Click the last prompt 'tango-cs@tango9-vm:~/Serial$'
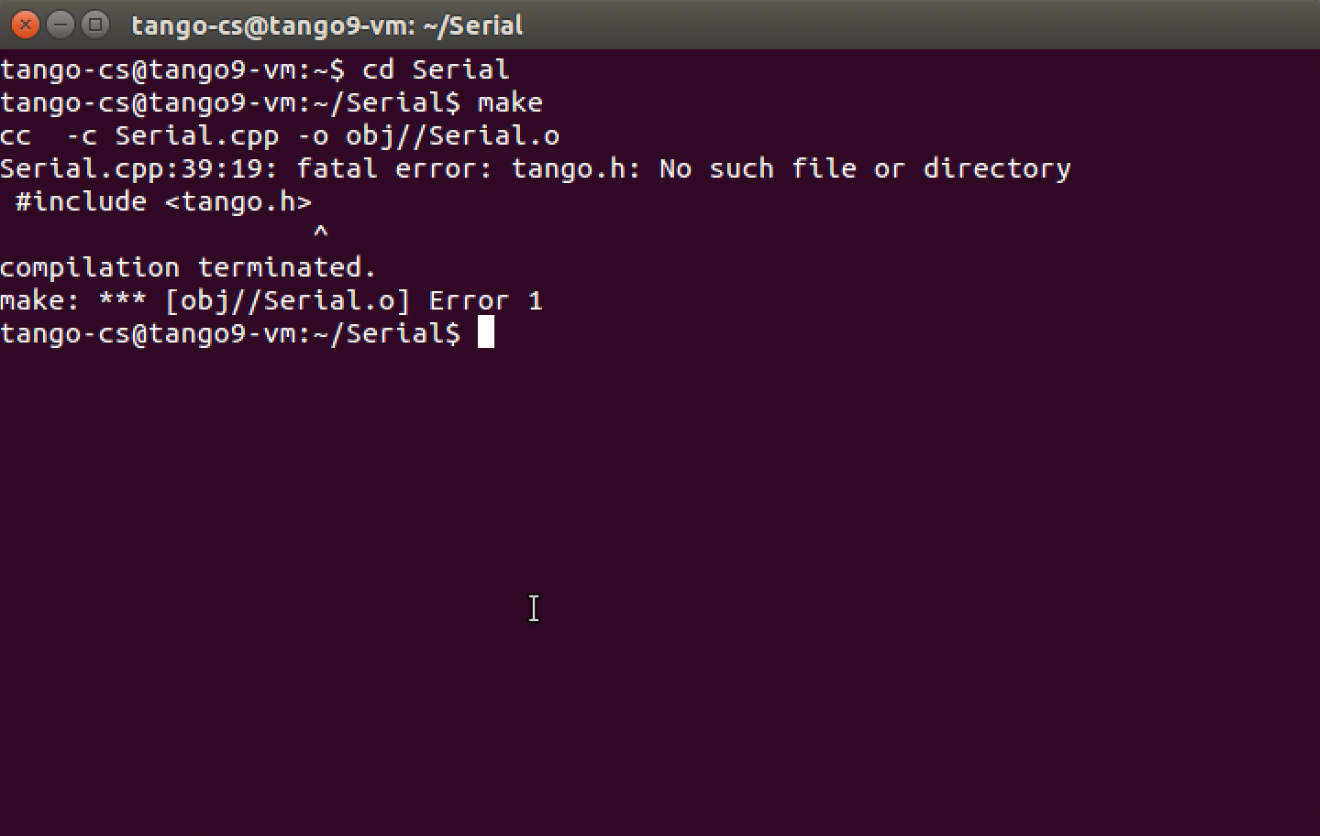Viewport: 1320px width, 836px height. [x=230, y=334]
